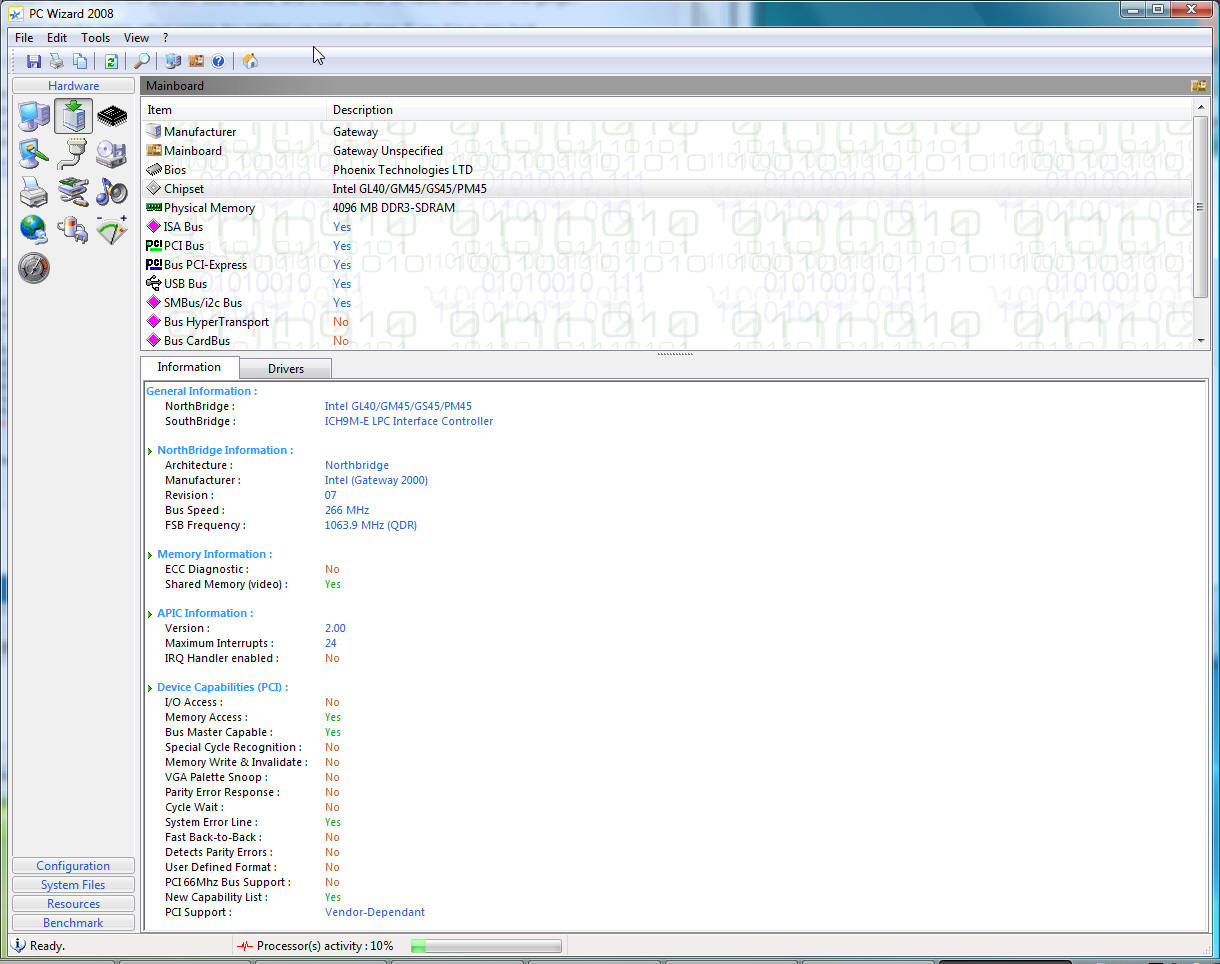
Task: Open the System Files category button
Action: 73,885
